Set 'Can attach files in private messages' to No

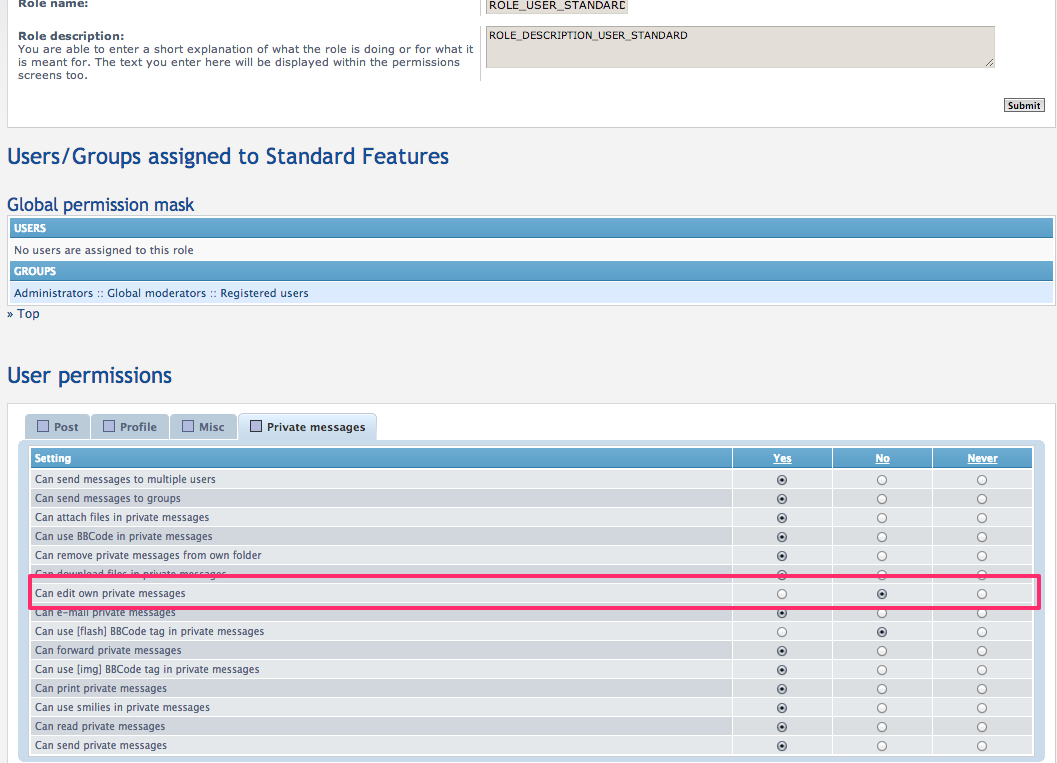(882, 518)
